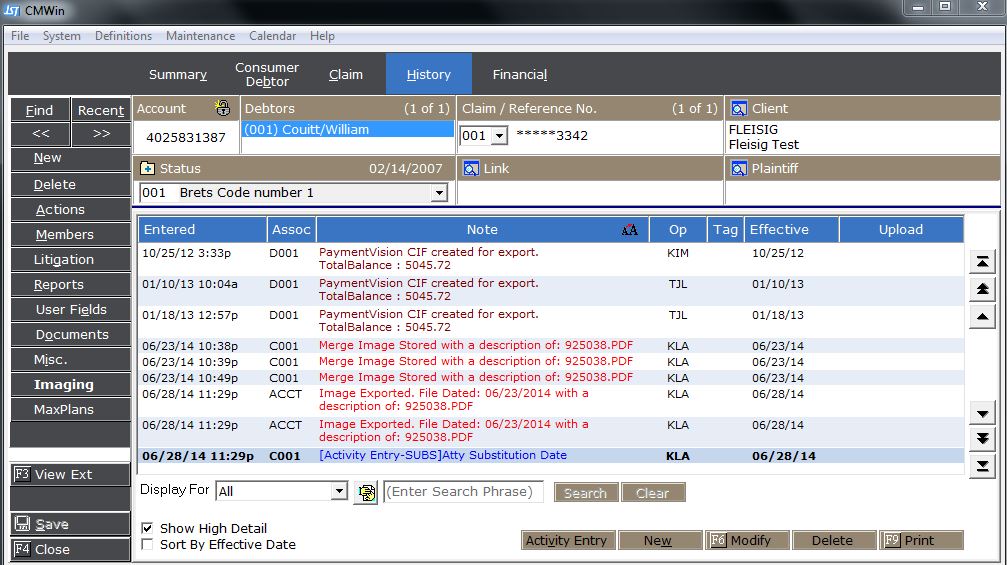
Task: Open the claim number 001 dropdown
Action: coord(499,135)
